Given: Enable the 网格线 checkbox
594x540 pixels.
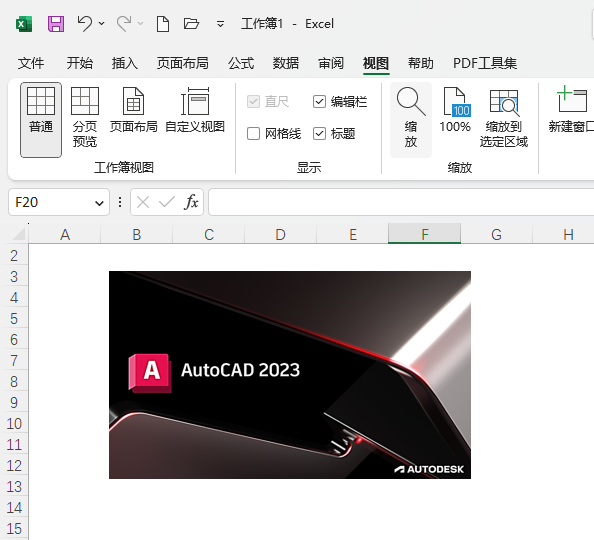Looking at the screenshot, I should 253,133.
